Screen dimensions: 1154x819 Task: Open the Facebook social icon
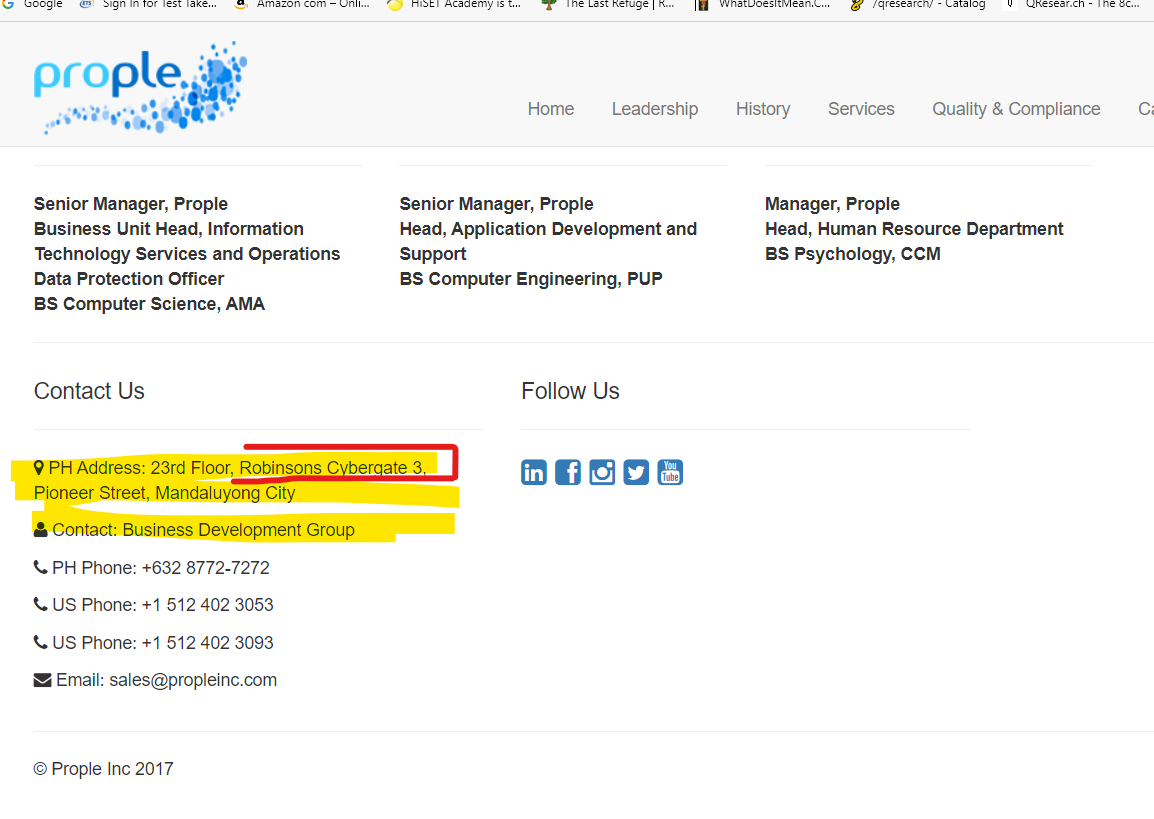[567, 472]
